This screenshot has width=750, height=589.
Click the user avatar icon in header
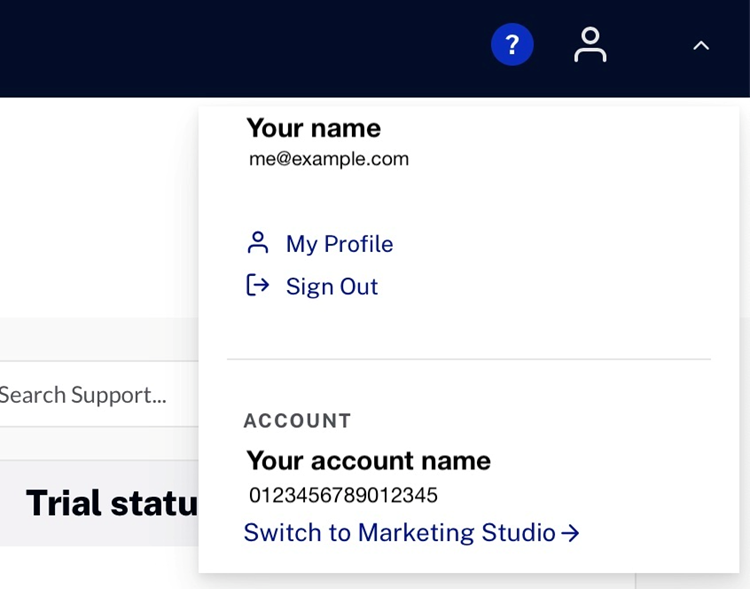coord(590,44)
